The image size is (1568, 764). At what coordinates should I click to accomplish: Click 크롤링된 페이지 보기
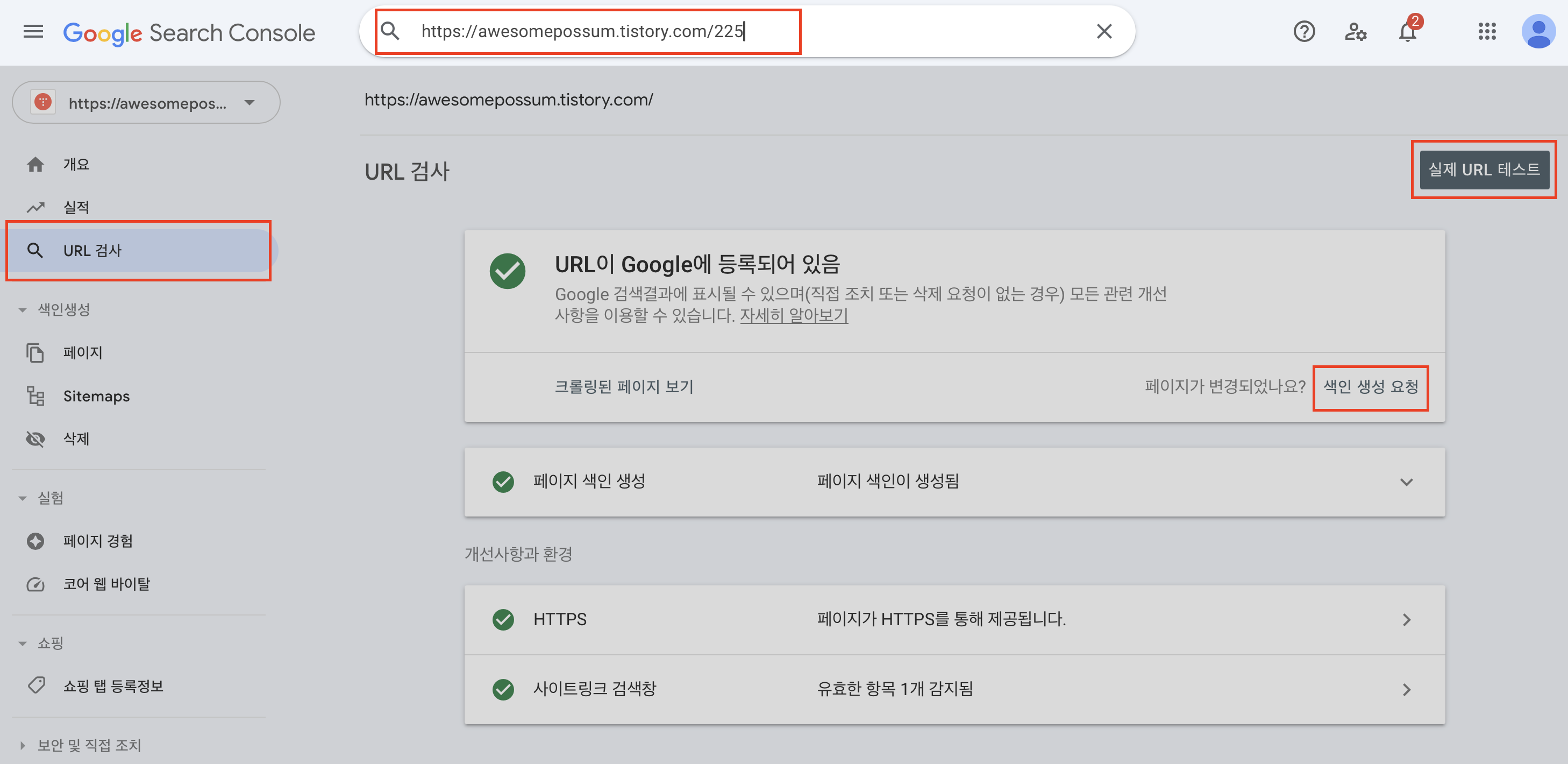pyautogui.click(x=624, y=386)
